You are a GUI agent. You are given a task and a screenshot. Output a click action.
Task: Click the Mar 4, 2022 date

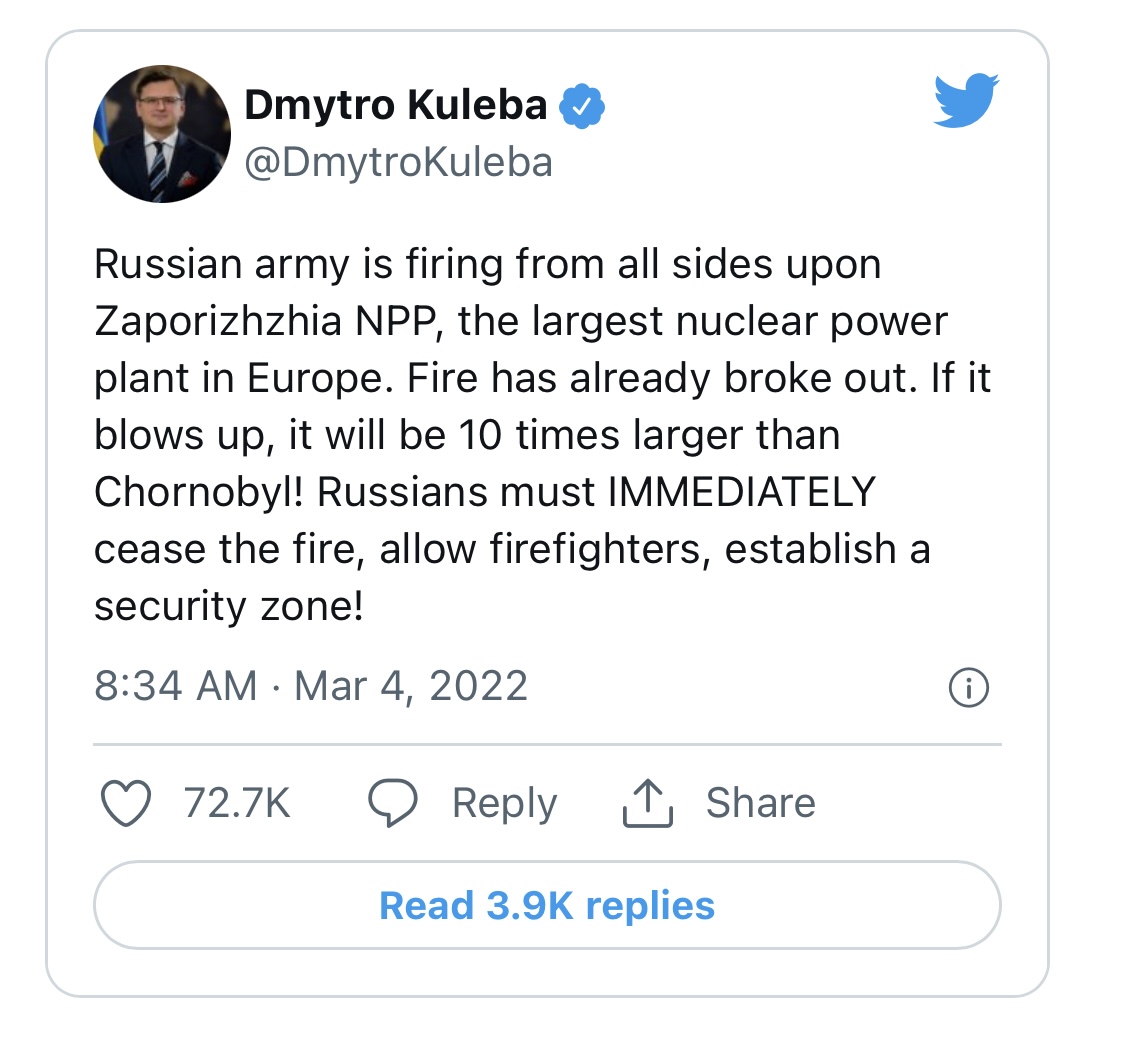[411, 687]
